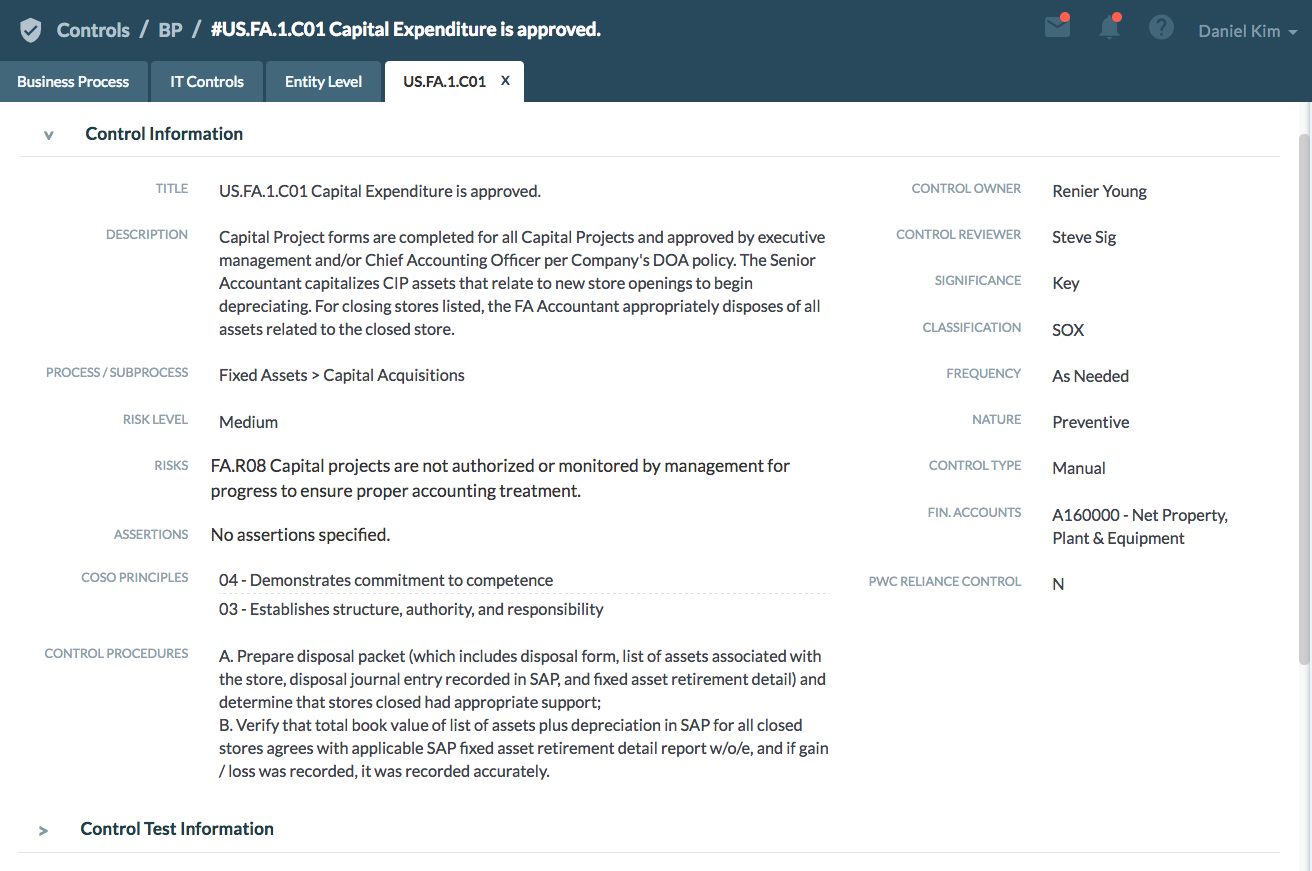The height and width of the screenshot is (871, 1312).
Task: Open the Entity Level tab
Action: coord(323,82)
